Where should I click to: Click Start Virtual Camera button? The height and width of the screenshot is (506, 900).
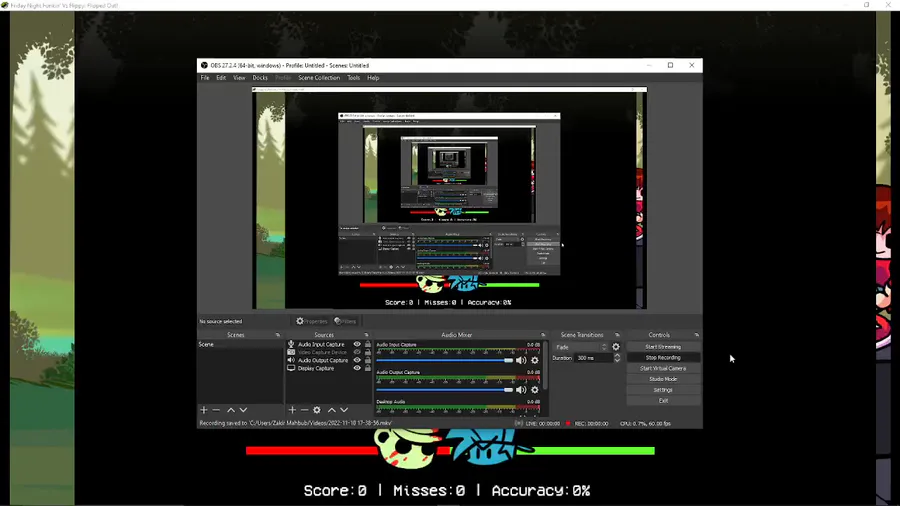[x=663, y=368]
